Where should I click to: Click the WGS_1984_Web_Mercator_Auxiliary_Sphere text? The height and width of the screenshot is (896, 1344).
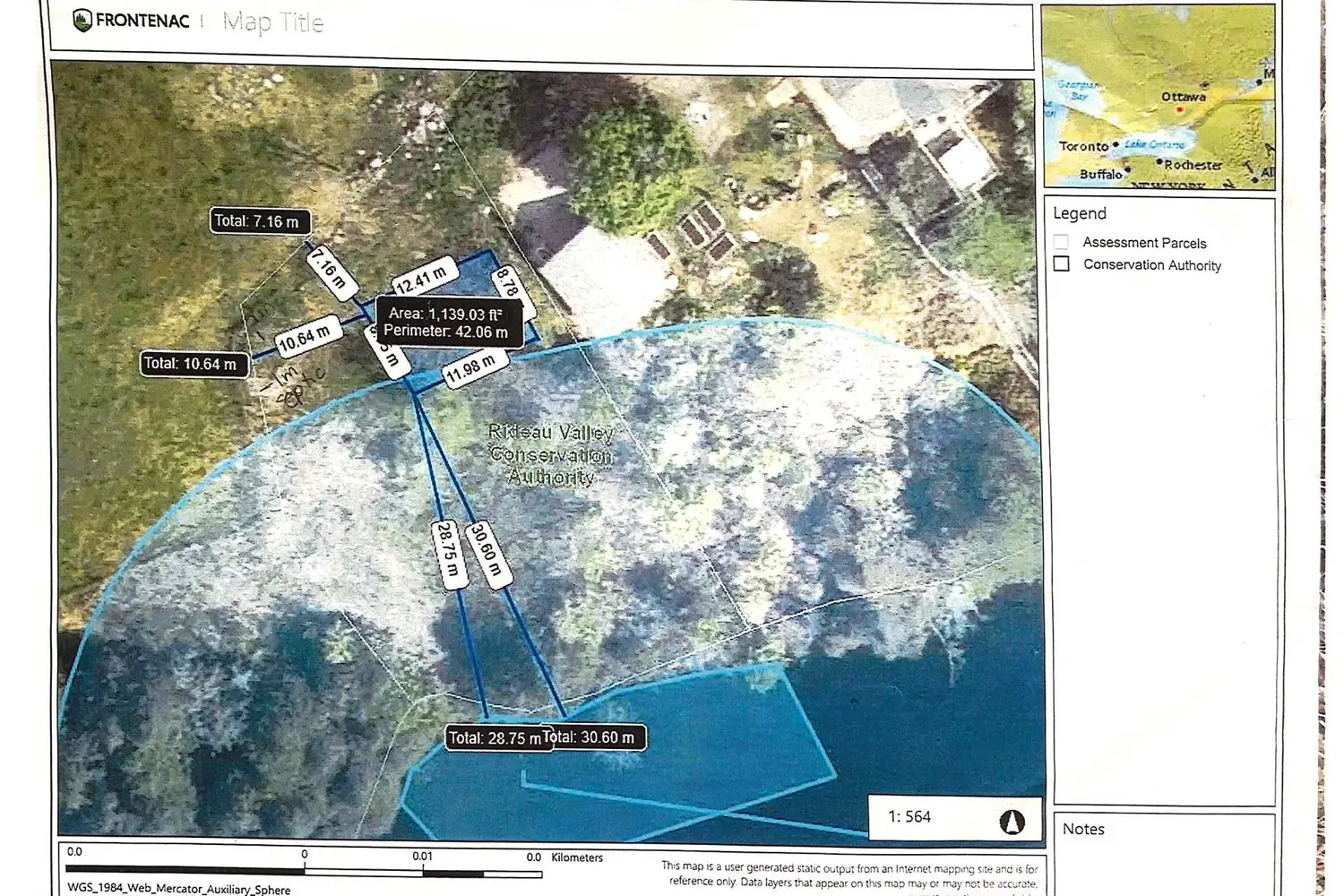point(179,889)
